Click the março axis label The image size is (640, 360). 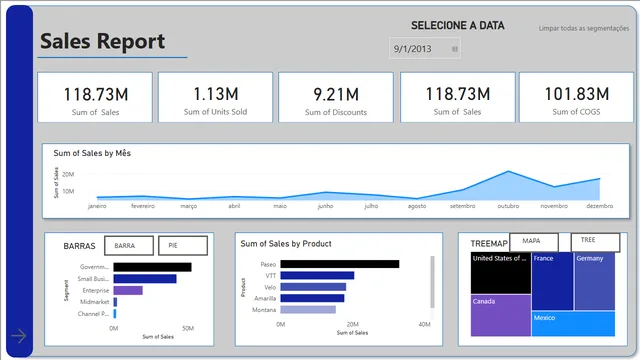point(189,206)
